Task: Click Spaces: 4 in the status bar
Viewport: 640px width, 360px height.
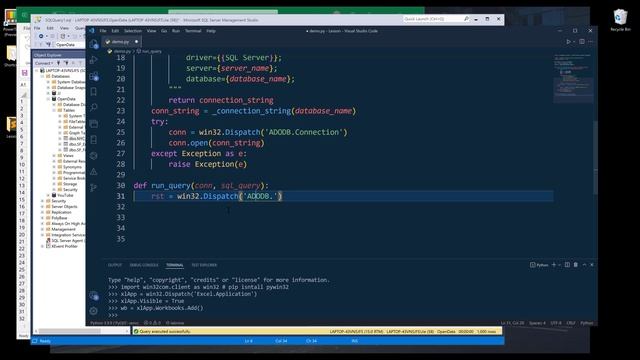Action: (537, 323)
